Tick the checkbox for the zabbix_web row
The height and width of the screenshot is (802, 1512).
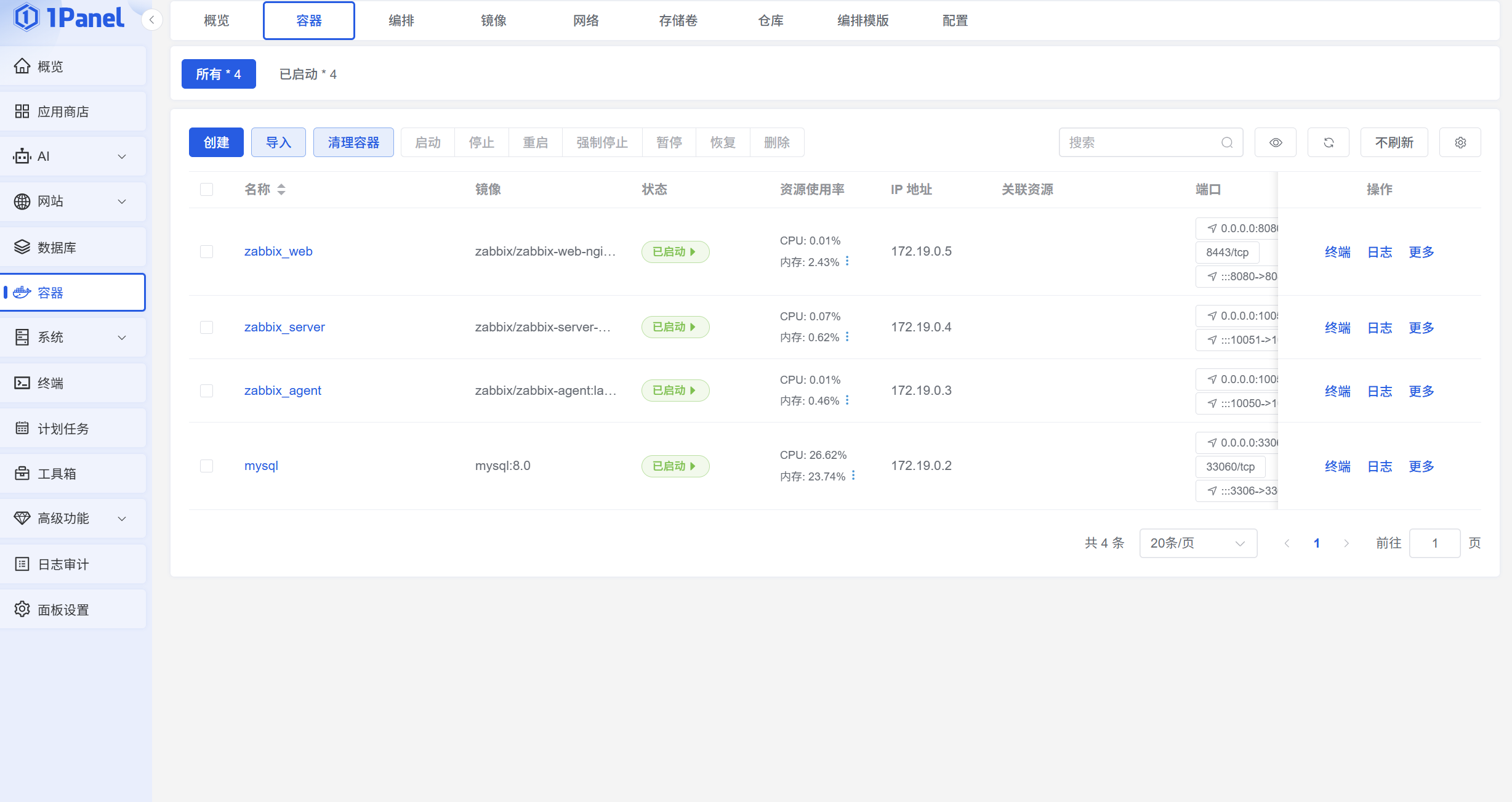(x=207, y=251)
